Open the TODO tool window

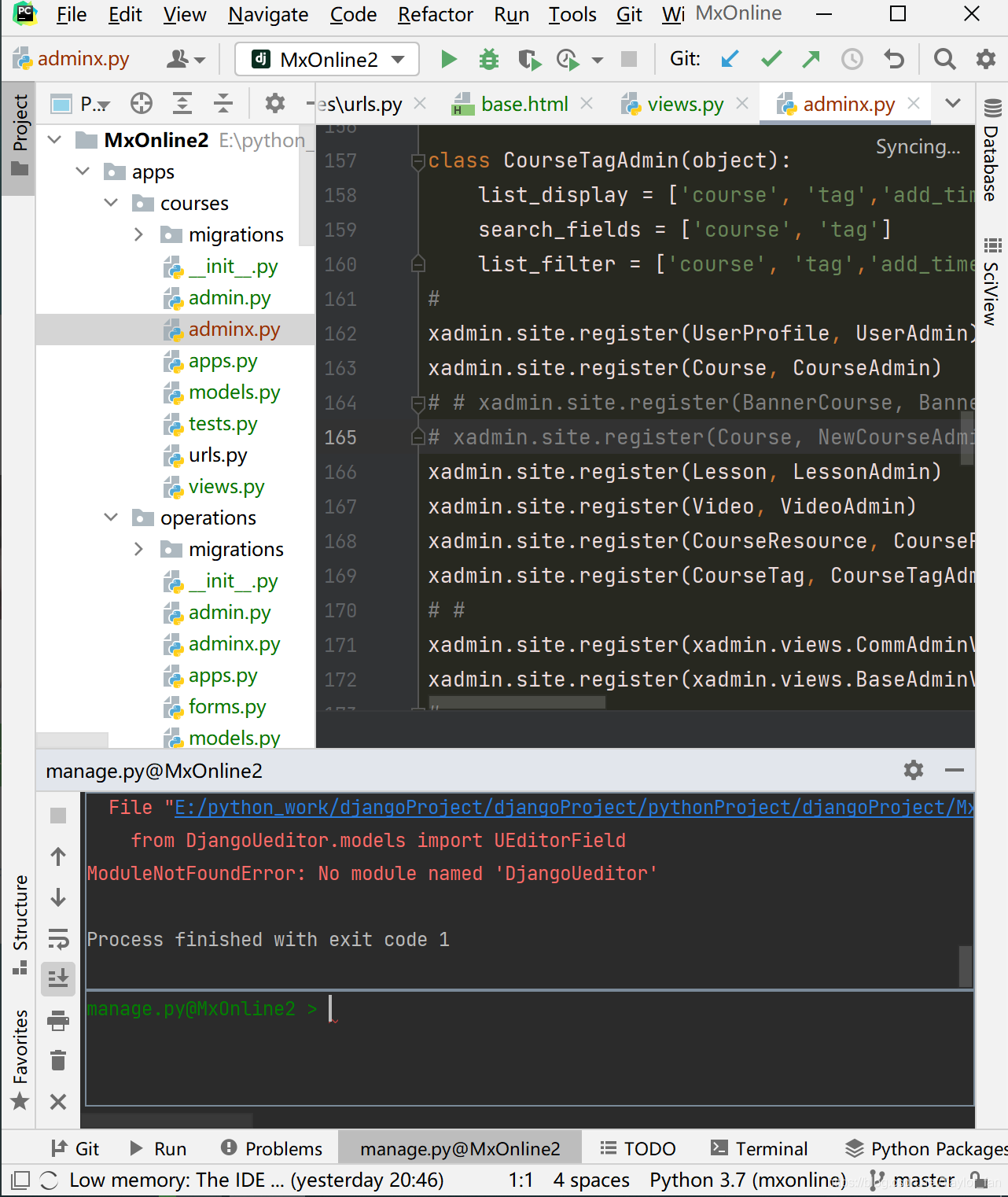pos(638,1149)
